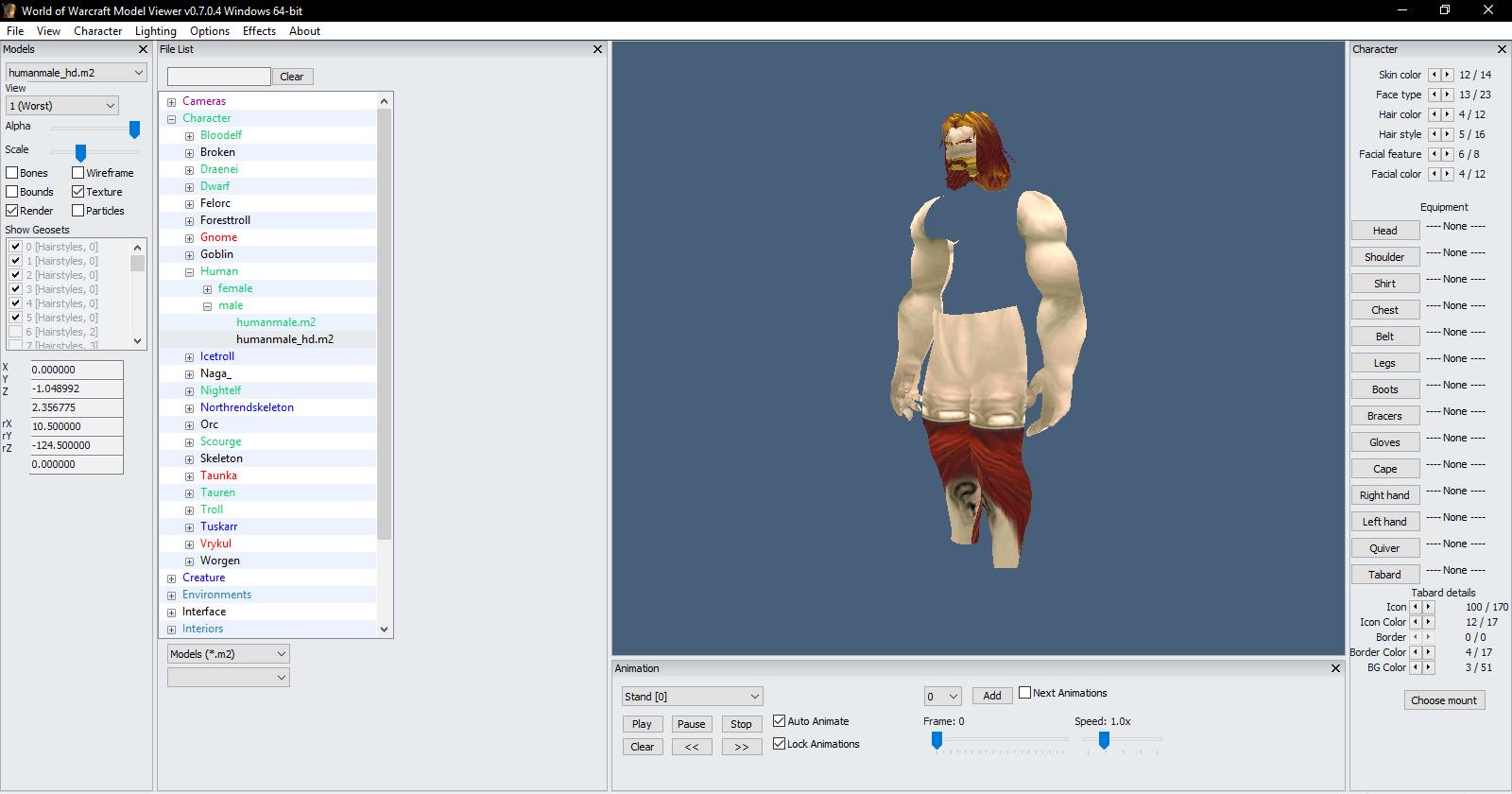Click the Alpha slider handle
This screenshot has height=794, width=1512.
click(134, 129)
